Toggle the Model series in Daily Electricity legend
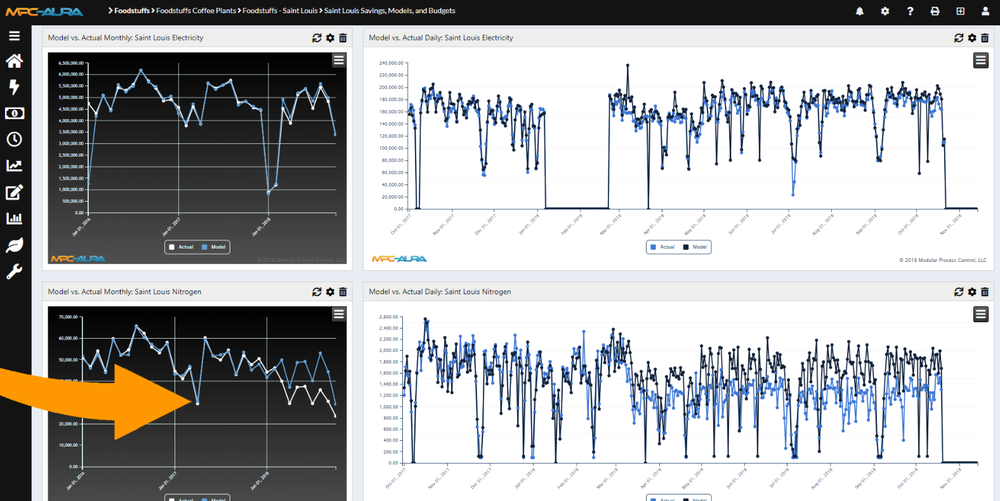Viewport: 1000px width, 501px height. coord(695,247)
